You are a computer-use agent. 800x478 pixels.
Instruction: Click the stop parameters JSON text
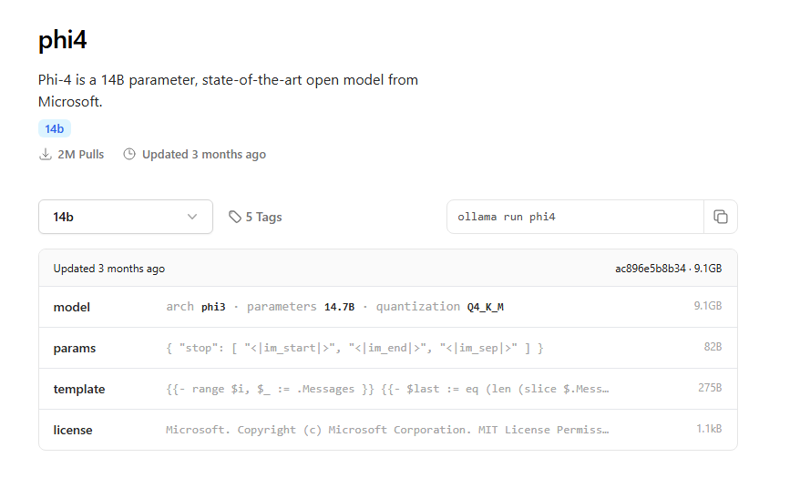coord(355,348)
